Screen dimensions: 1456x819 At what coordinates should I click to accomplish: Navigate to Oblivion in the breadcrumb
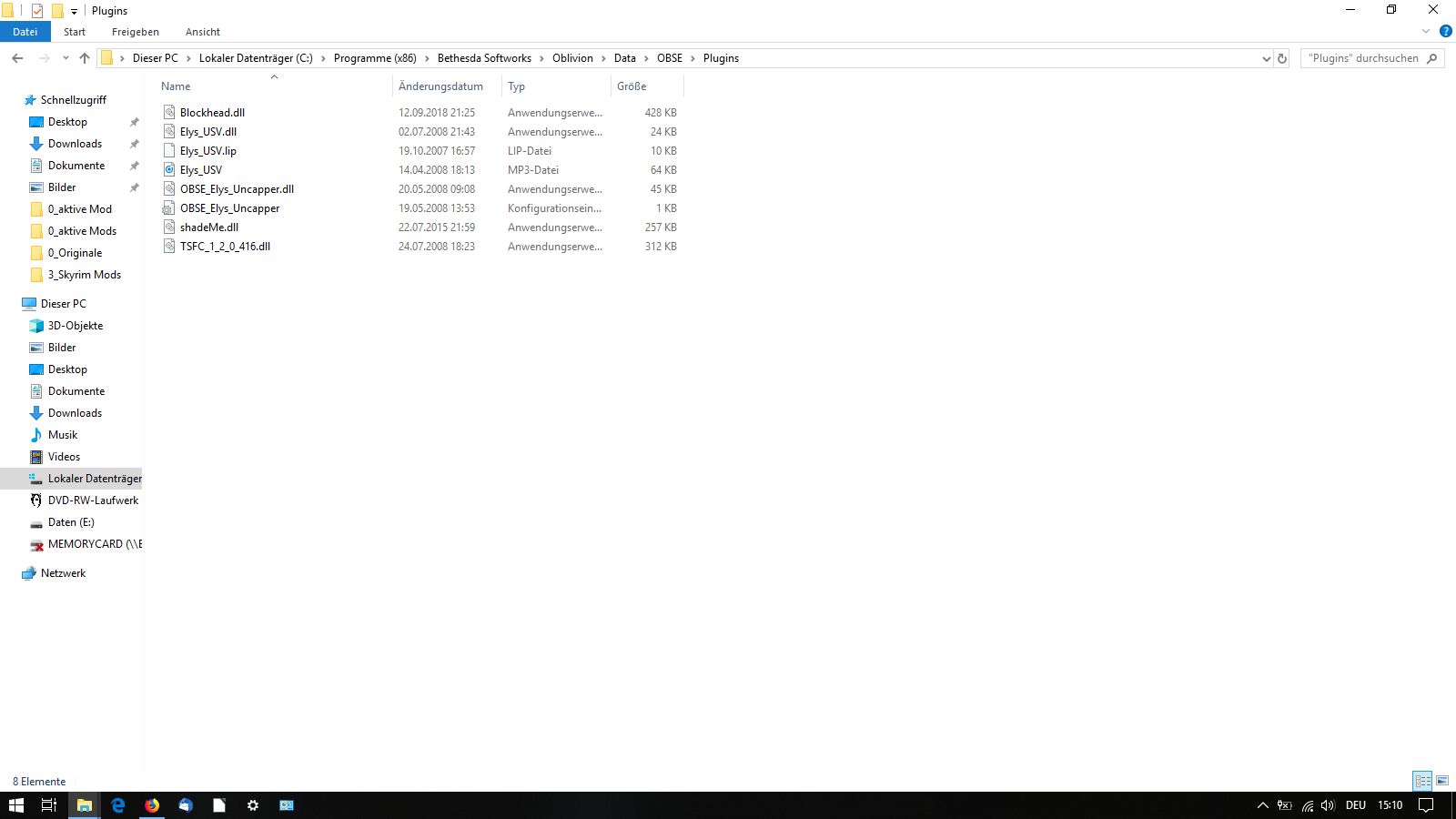[x=572, y=58]
